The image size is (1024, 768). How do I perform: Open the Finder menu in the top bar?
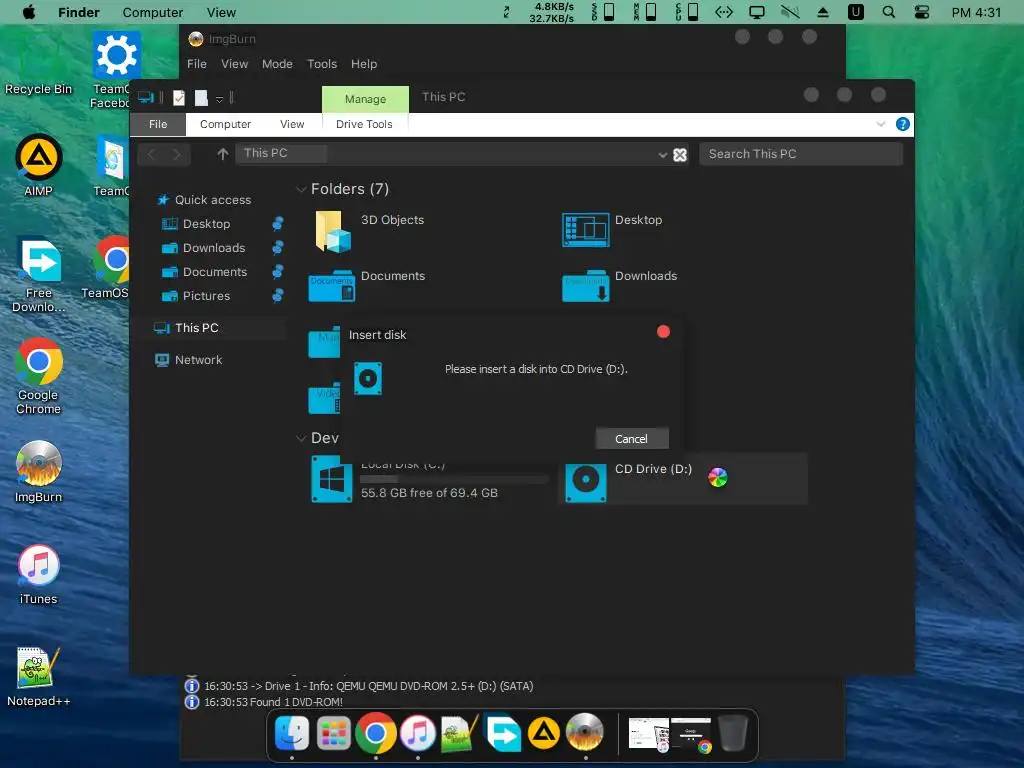pyautogui.click(x=78, y=12)
